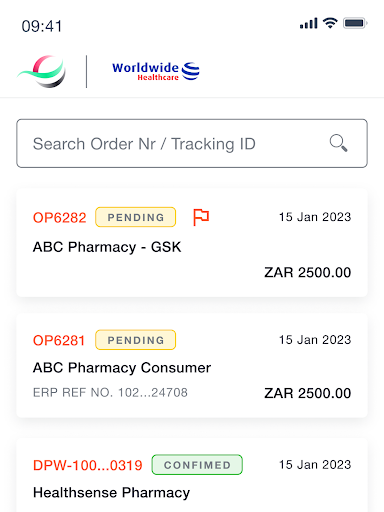Select the Healthsense Pharmacy order card
The image size is (384, 512).
click(192, 475)
